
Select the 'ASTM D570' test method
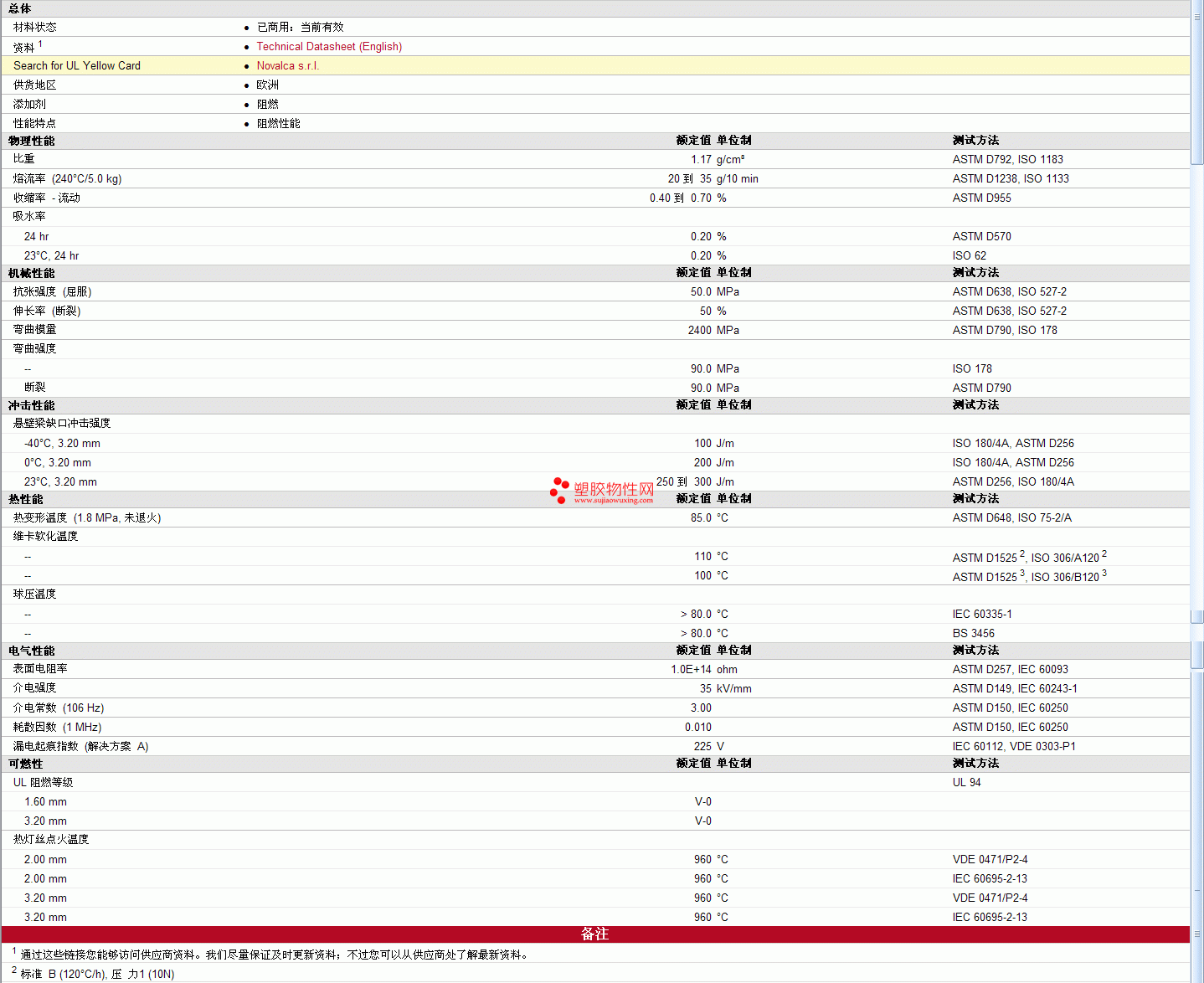click(982, 237)
